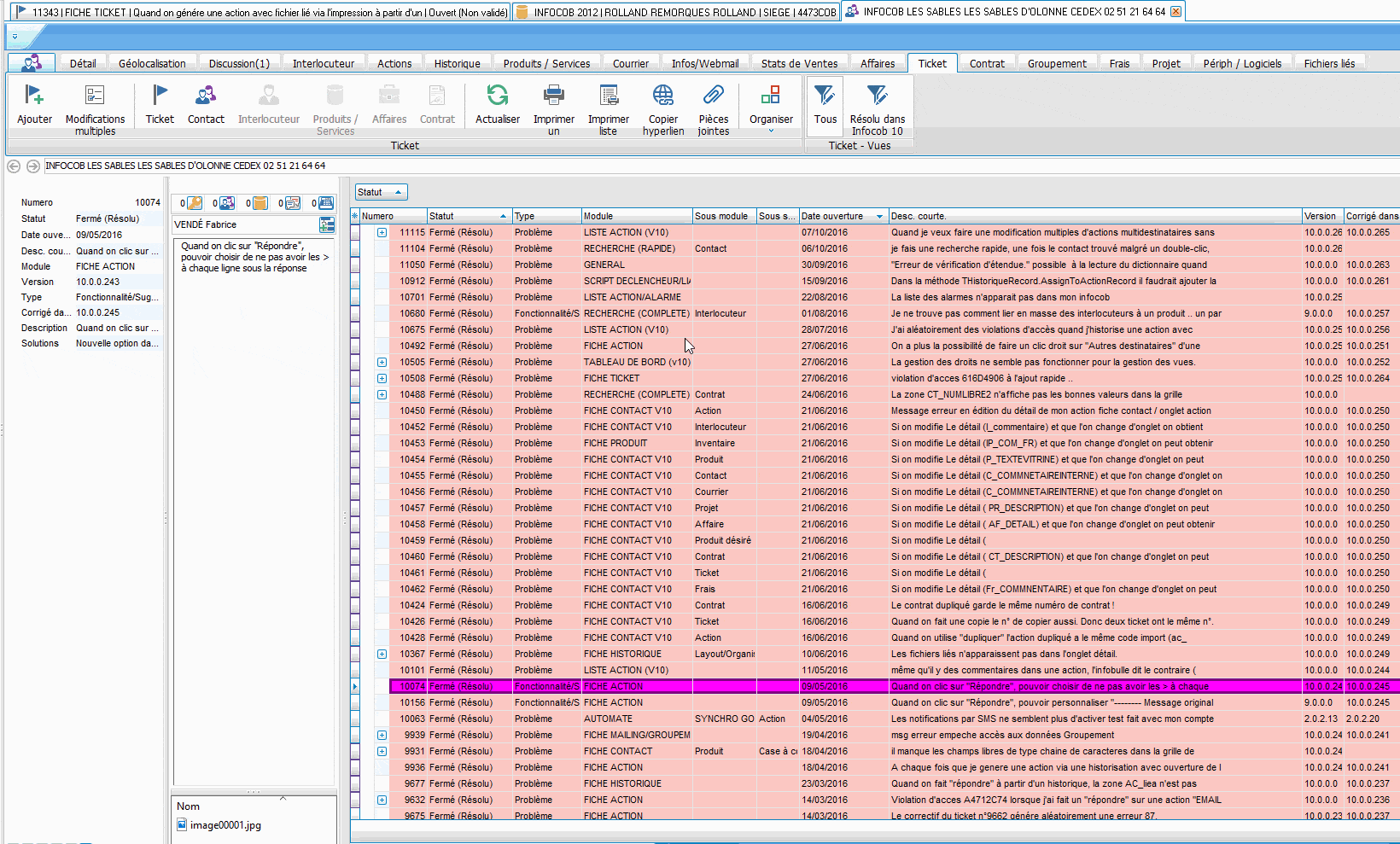Open Modifications multiples tool
1400x844 pixels.
(x=95, y=96)
